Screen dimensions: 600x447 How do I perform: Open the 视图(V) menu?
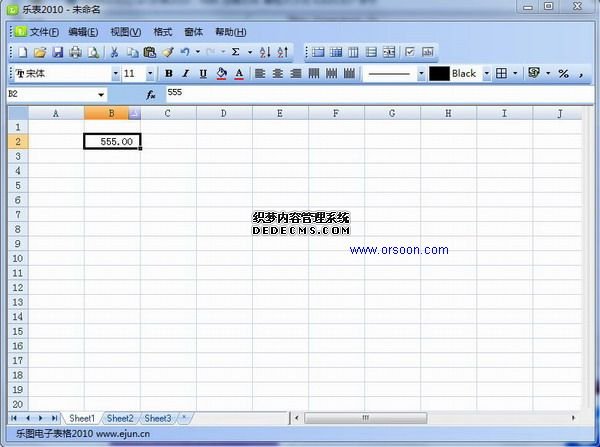pyautogui.click(x=126, y=32)
